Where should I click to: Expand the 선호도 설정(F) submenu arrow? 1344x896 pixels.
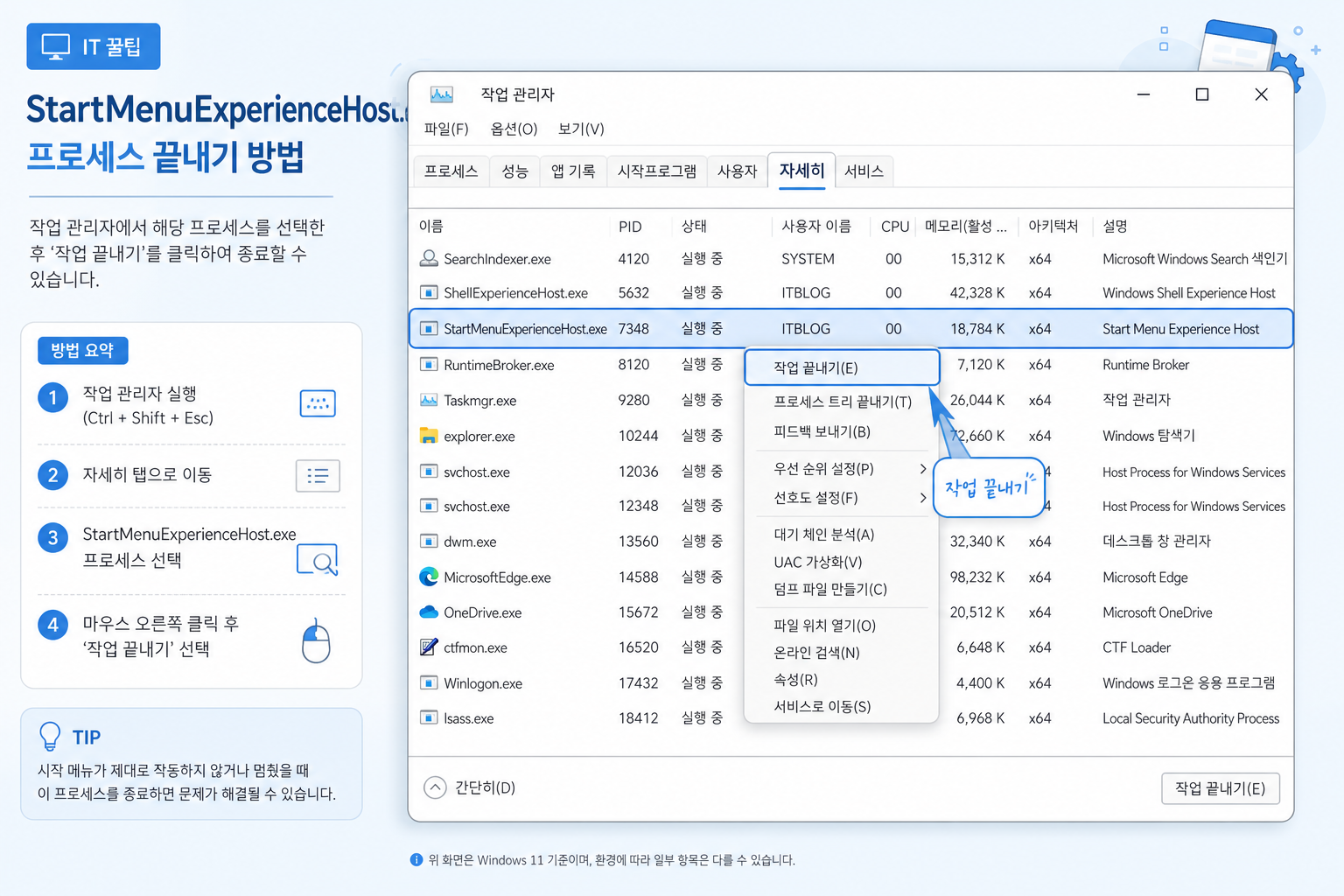point(923,498)
